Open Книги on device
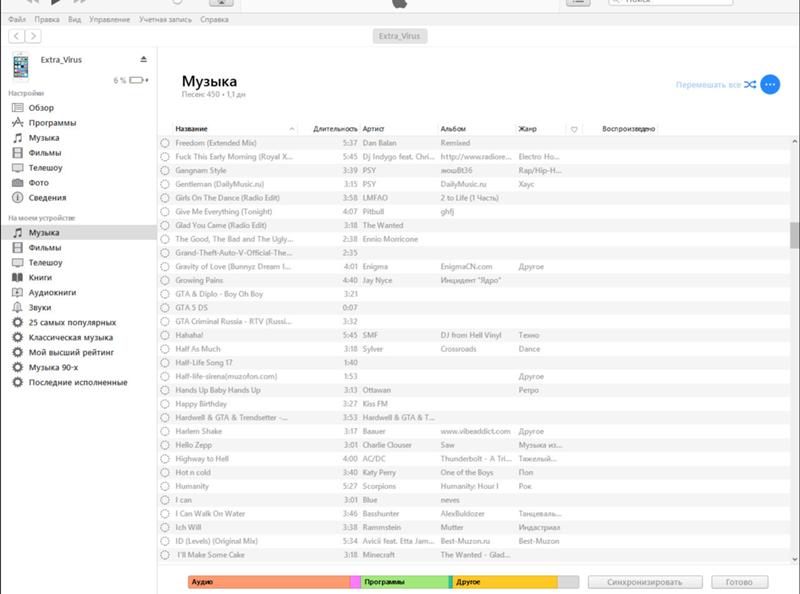The height and width of the screenshot is (594, 800). (40, 277)
